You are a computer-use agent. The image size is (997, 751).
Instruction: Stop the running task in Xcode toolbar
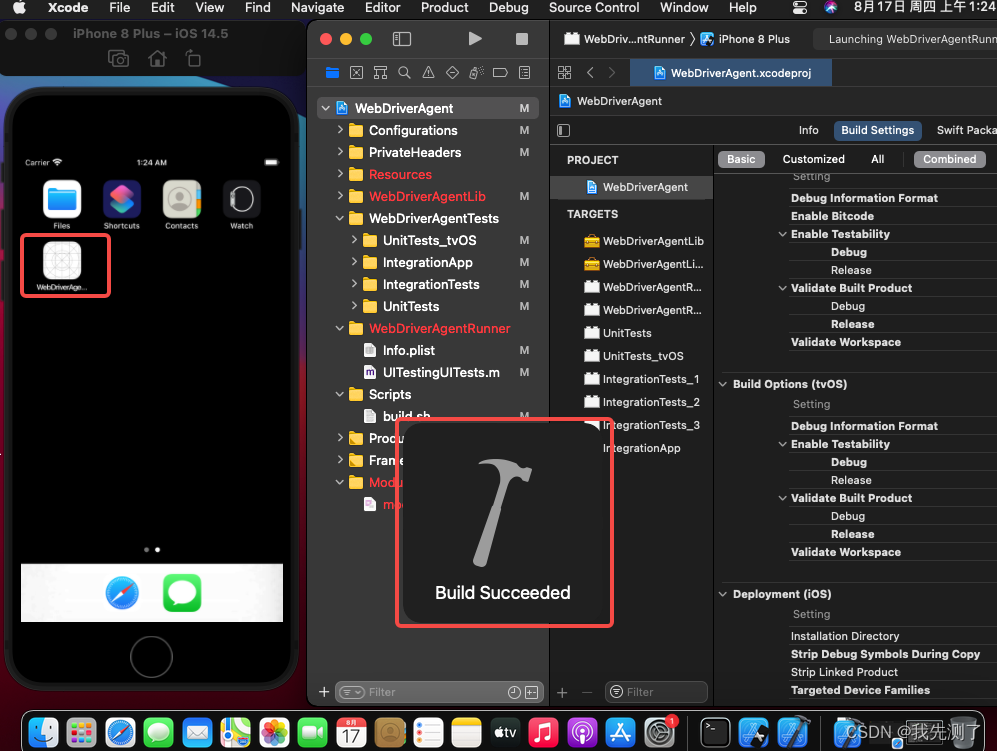pyautogui.click(x=521, y=39)
